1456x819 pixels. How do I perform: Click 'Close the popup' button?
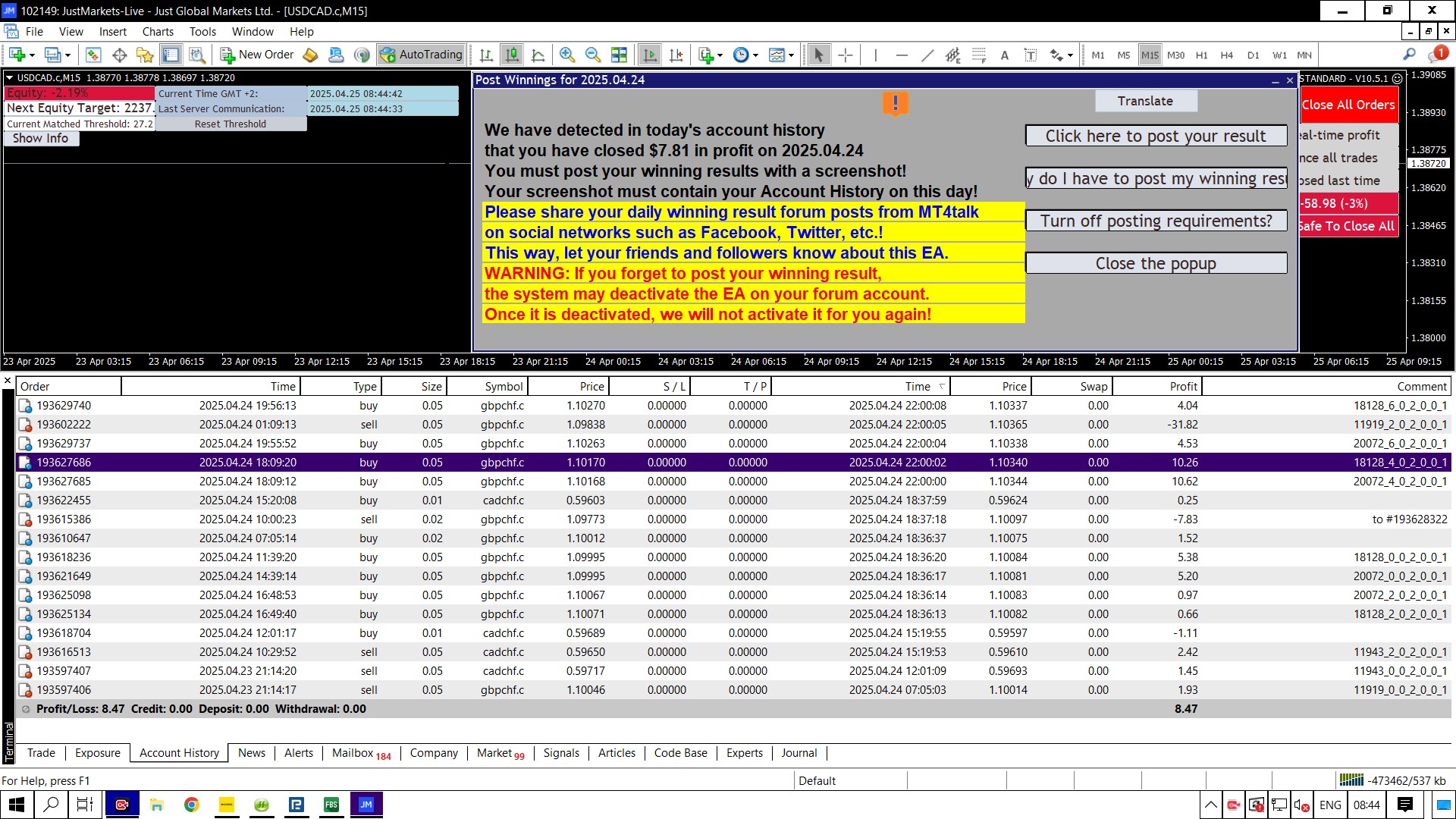click(x=1155, y=263)
